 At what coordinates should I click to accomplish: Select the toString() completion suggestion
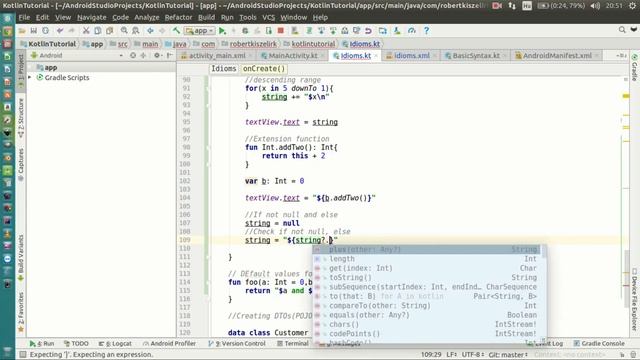[427, 278]
